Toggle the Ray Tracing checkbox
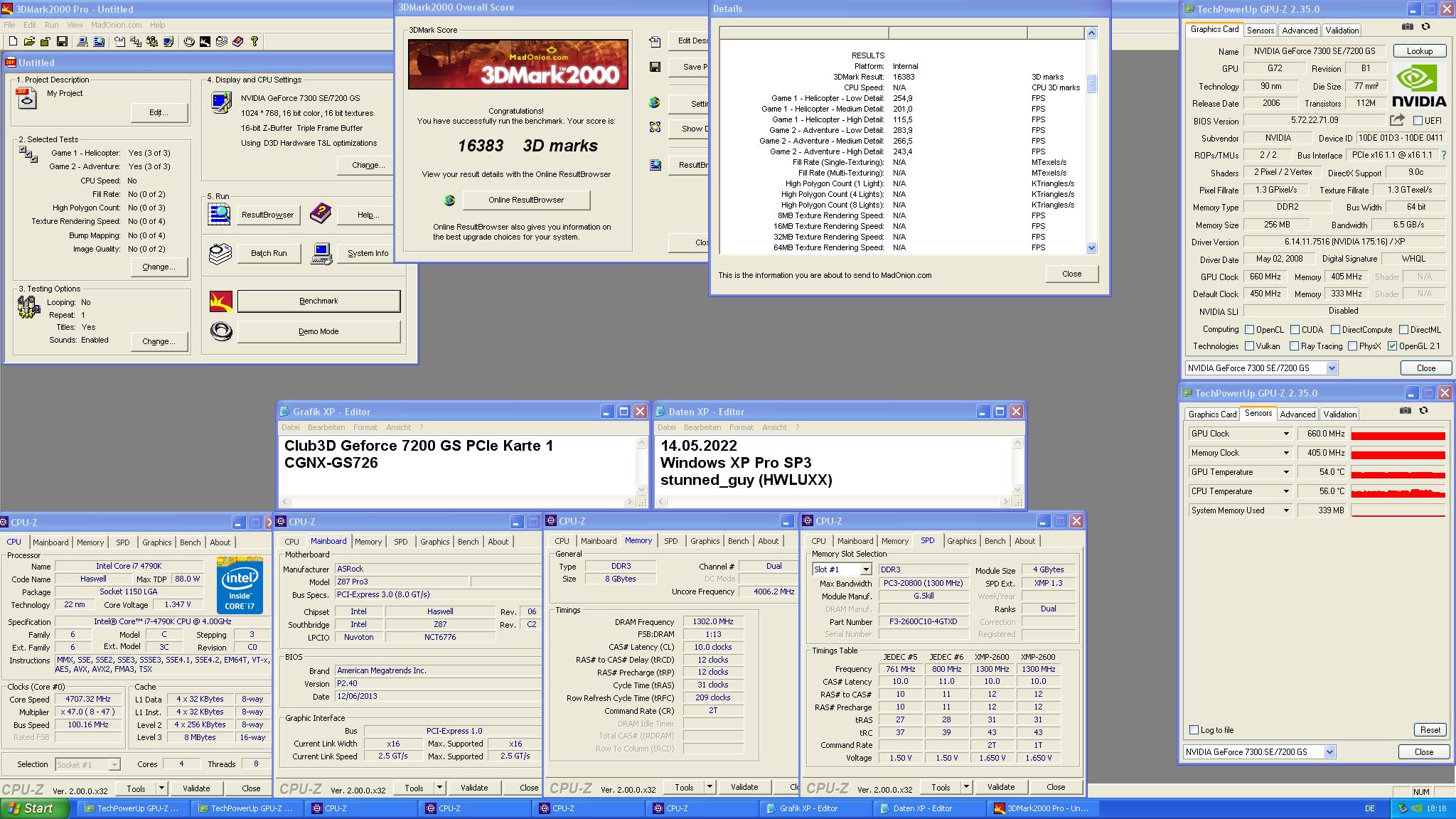This screenshot has height=819, width=1456. tap(1295, 346)
